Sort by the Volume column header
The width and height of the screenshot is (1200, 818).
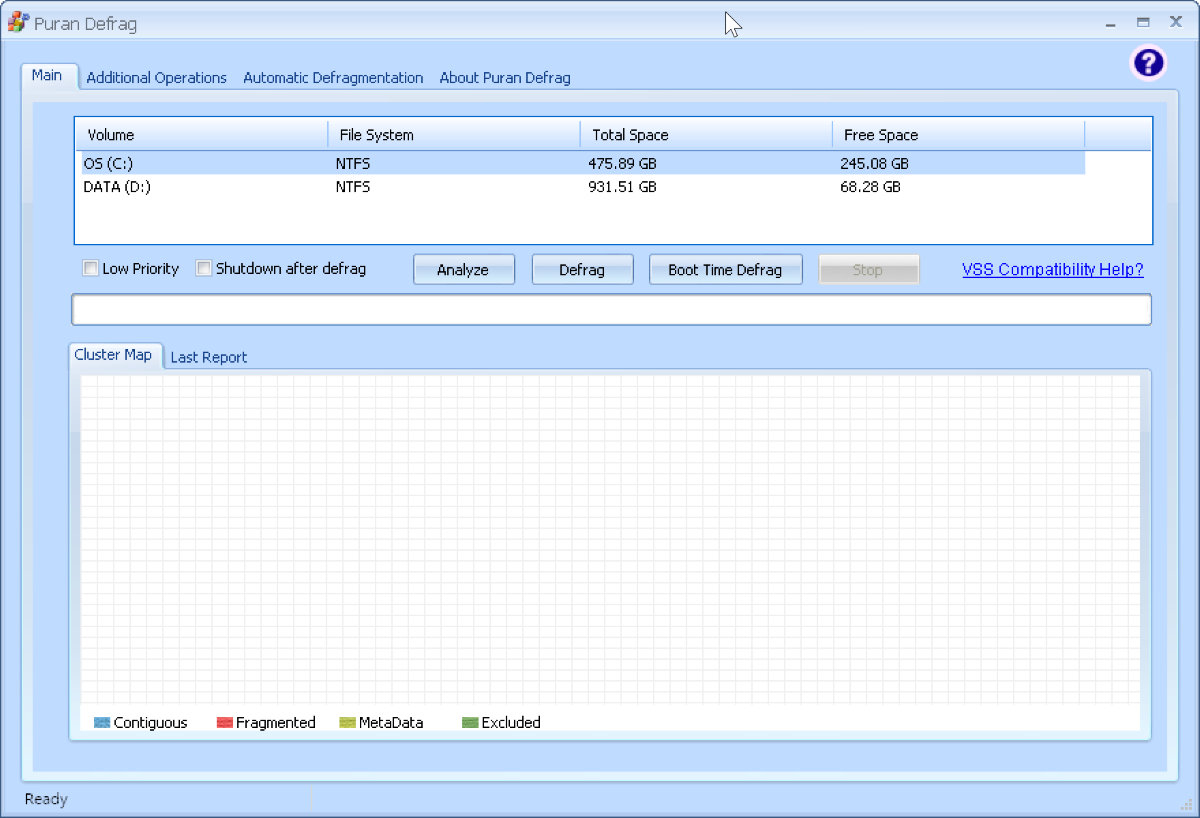[x=203, y=134]
